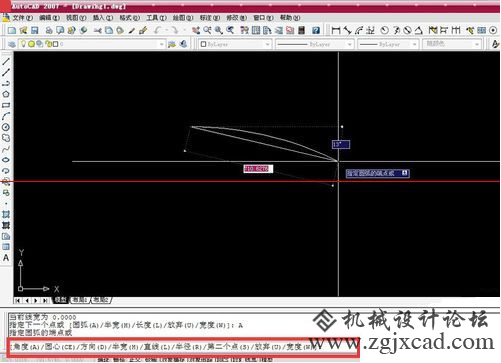This screenshot has width=501, height=363.
Task: Expand the layer selection dropdown
Action: pos(162,44)
